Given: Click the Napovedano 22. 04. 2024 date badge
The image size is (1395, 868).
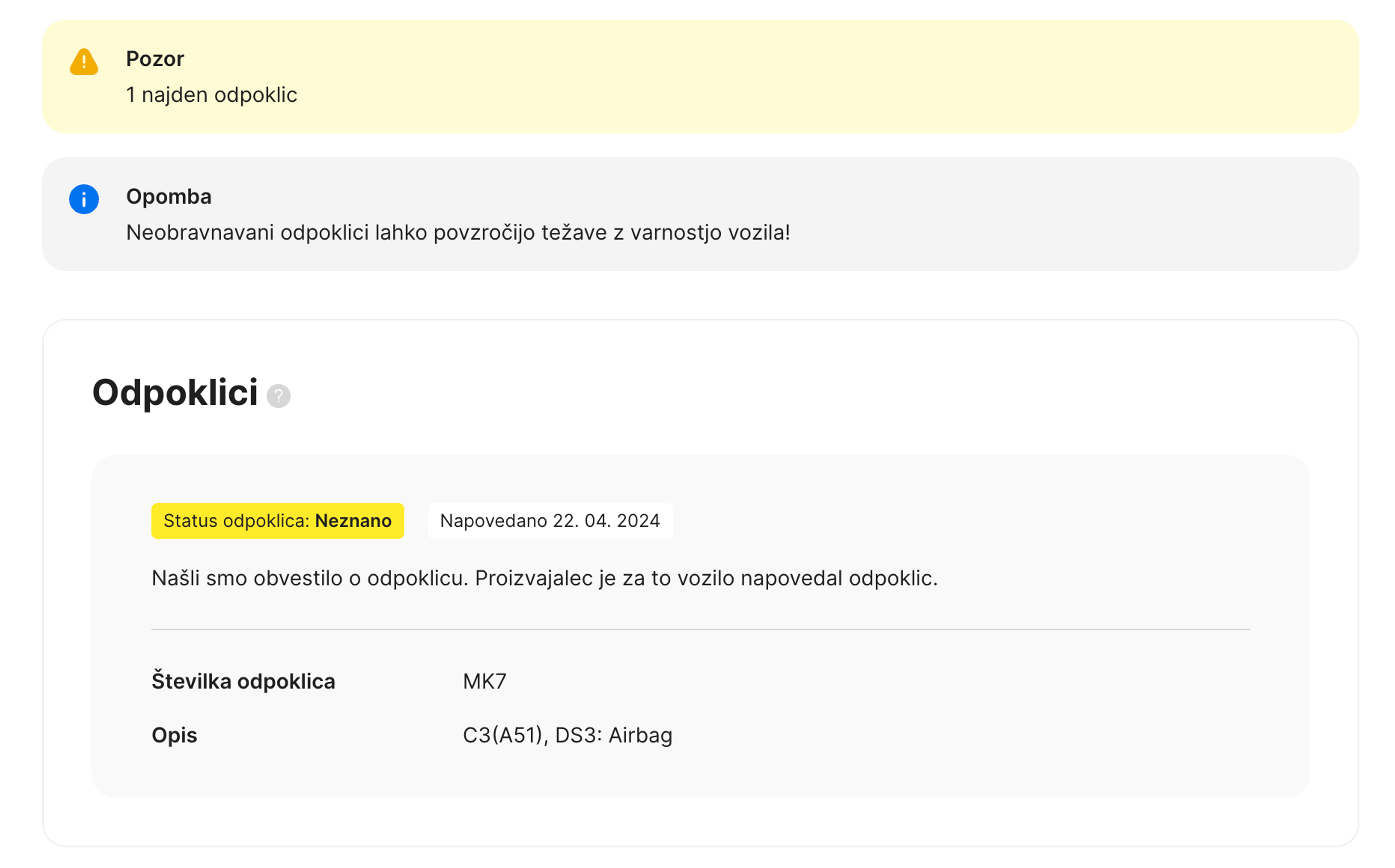Looking at the screenshot, I should point(549,521).
